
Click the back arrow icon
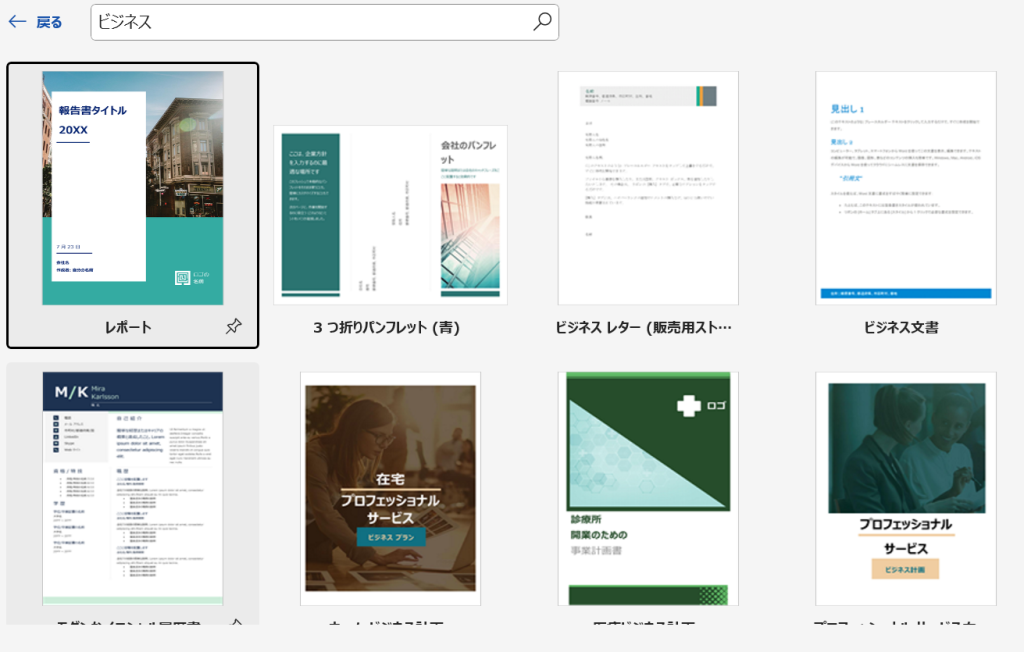coord(17,22)
